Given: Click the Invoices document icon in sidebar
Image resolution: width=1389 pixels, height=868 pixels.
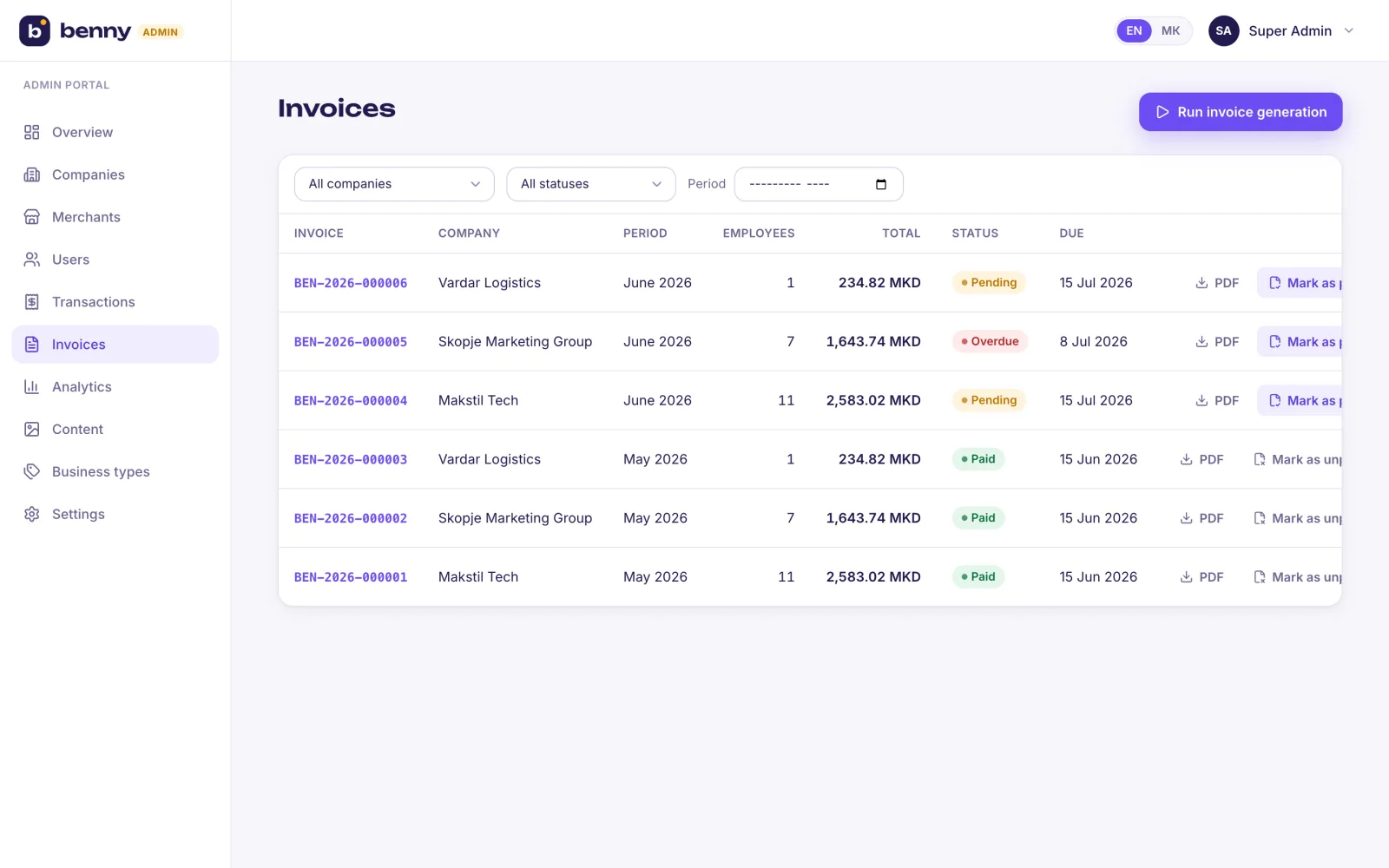Looking at the screenshot, I should tap(32, 345).
